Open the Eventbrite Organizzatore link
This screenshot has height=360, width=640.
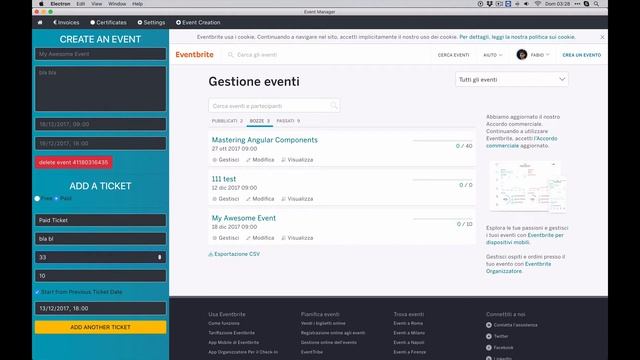click(518, 267)
